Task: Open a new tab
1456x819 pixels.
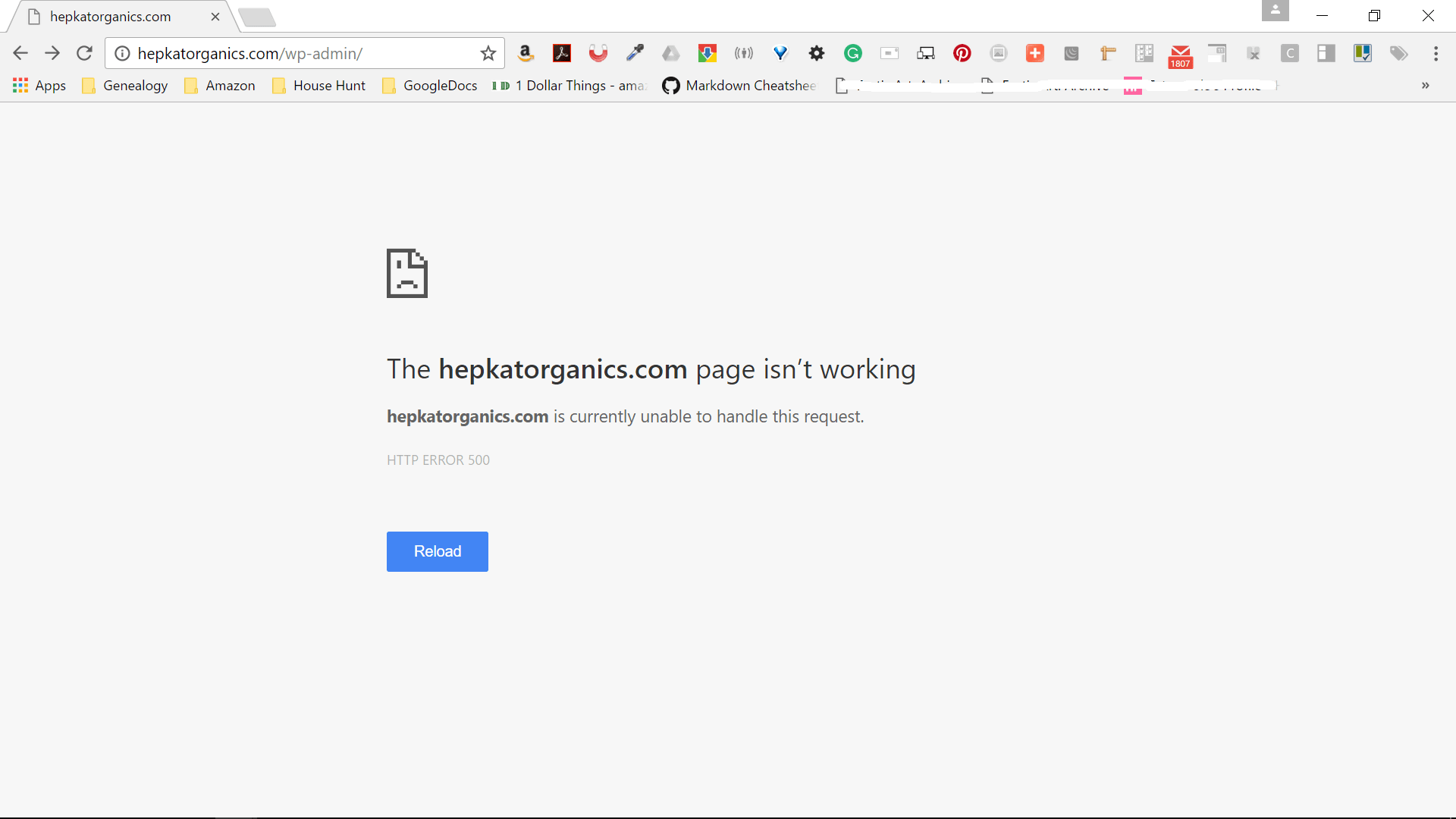Action: (256, 17)
